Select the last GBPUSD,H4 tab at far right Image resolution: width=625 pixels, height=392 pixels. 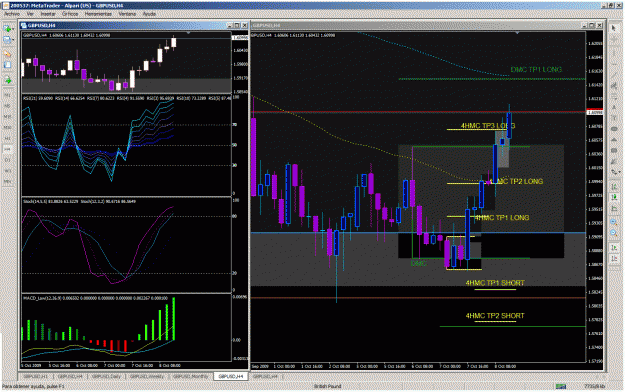tap(265, 376)
